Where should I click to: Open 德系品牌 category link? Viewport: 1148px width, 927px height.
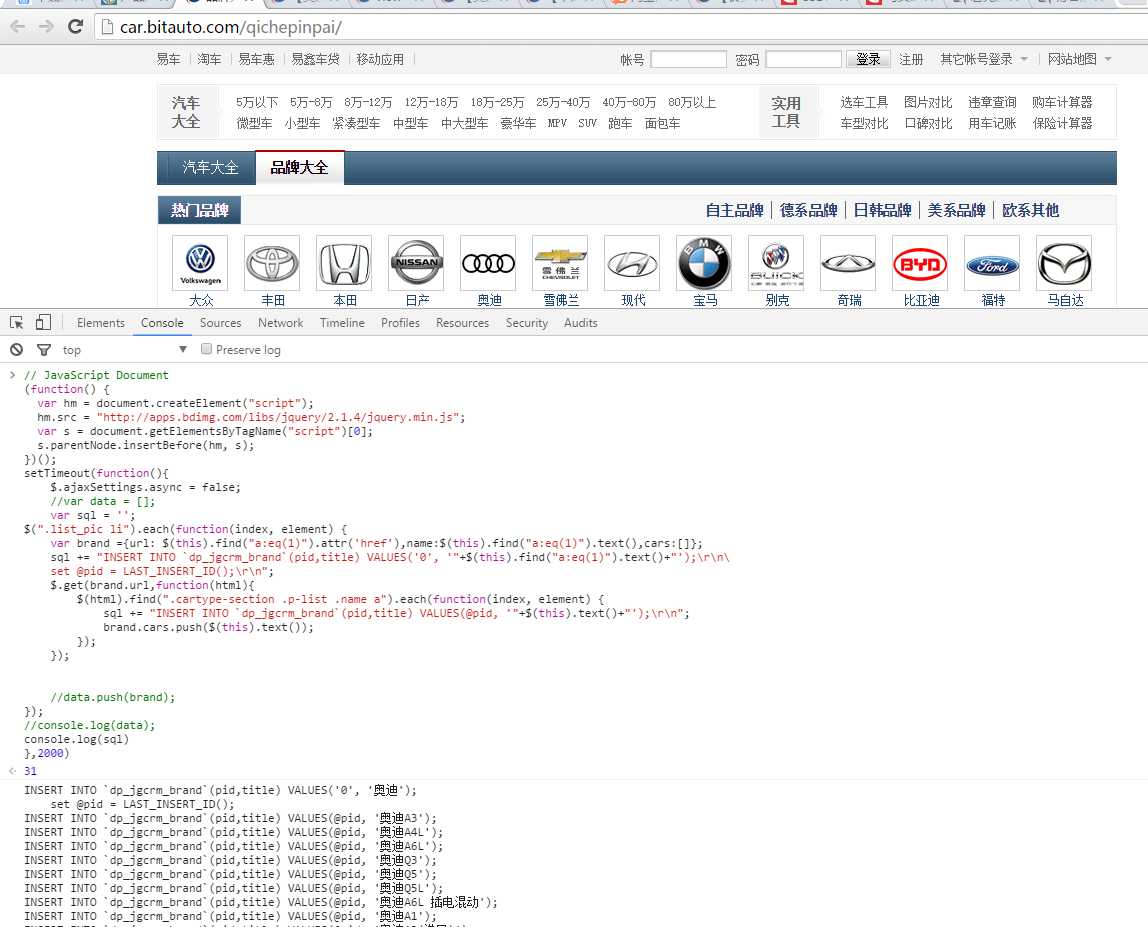click(808, 210)
